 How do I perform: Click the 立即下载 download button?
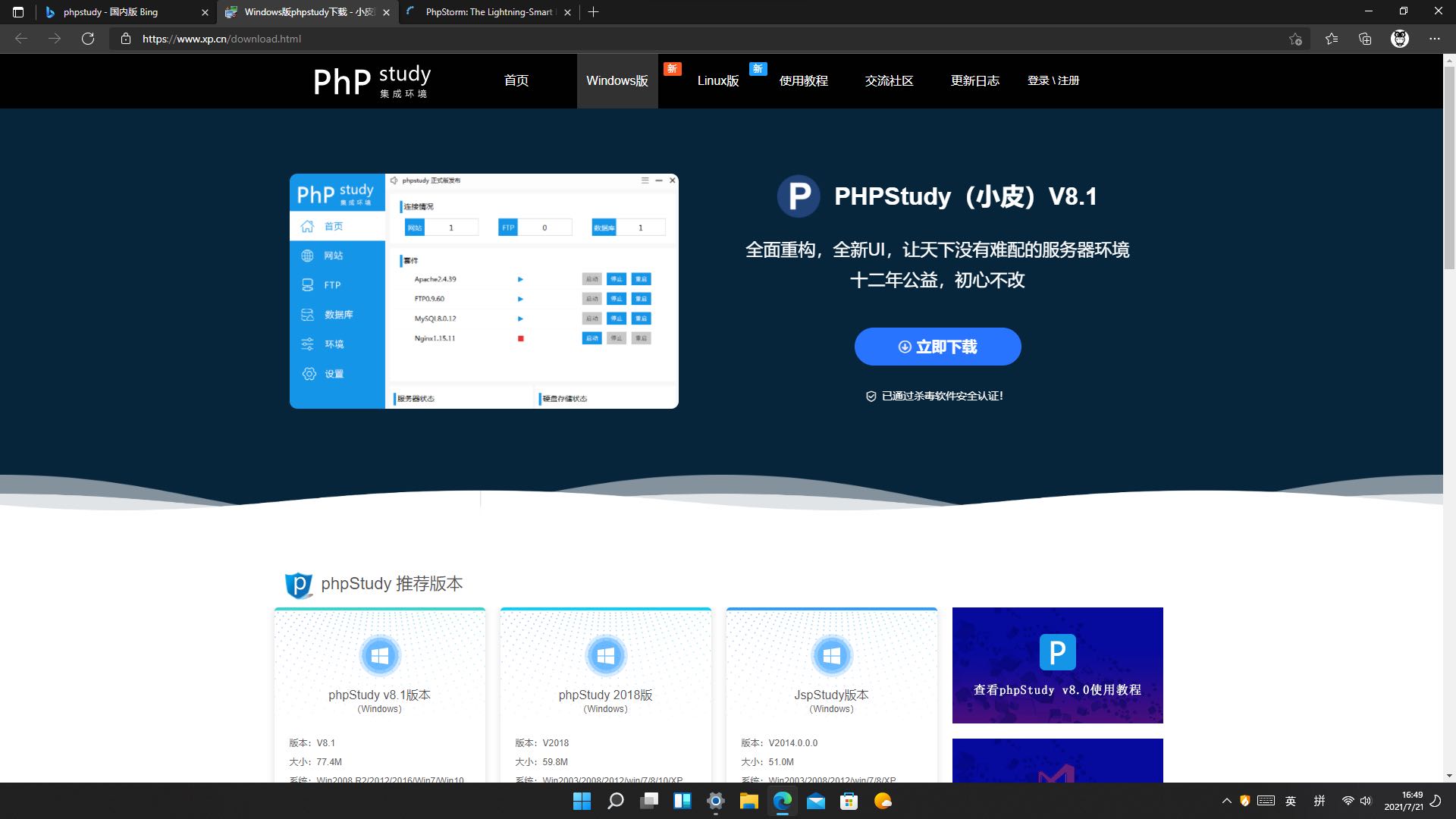tap(937, 347)
